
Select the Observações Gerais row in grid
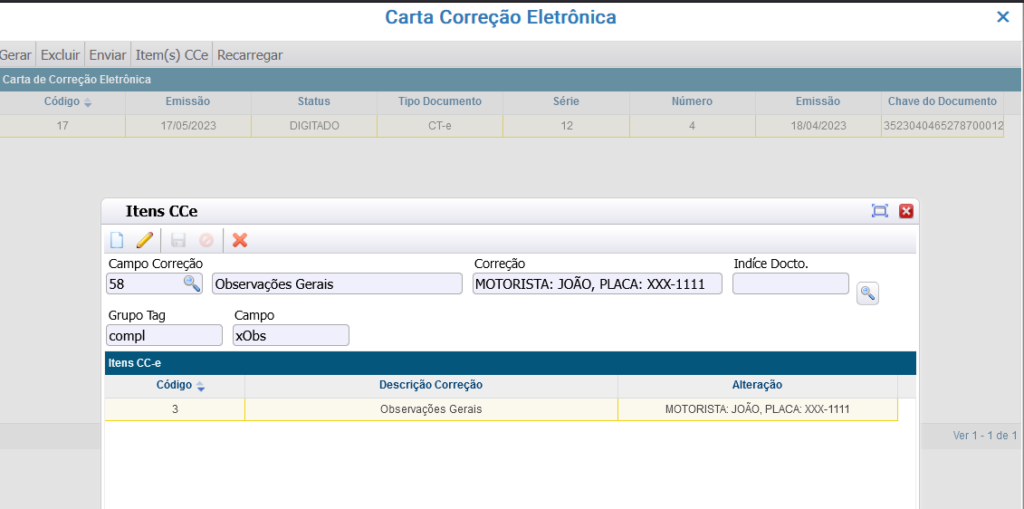(x=431, y=410)
